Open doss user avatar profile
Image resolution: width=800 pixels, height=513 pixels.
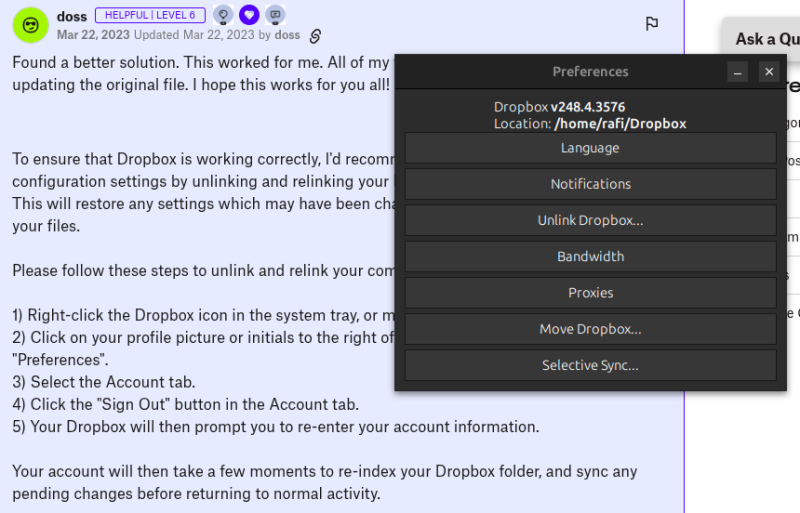31,25
